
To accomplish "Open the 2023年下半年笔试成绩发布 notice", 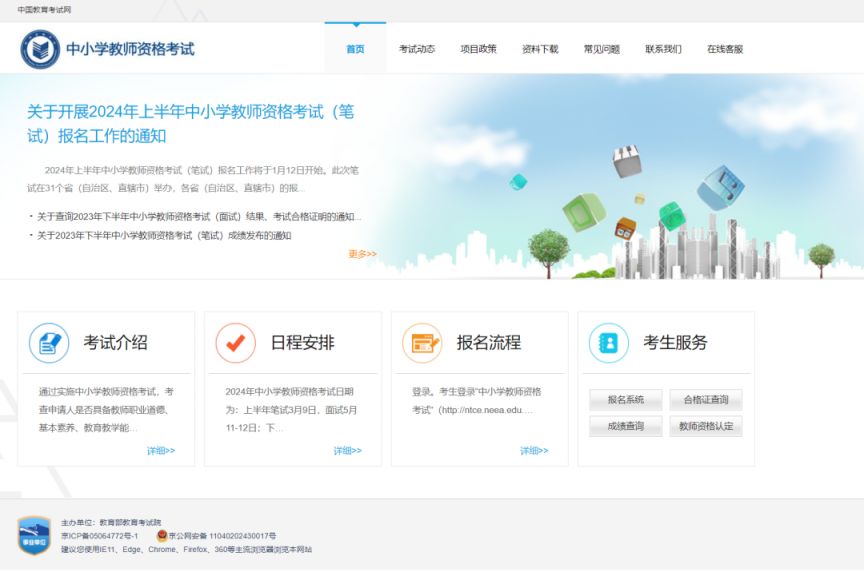I will [164, 235].
